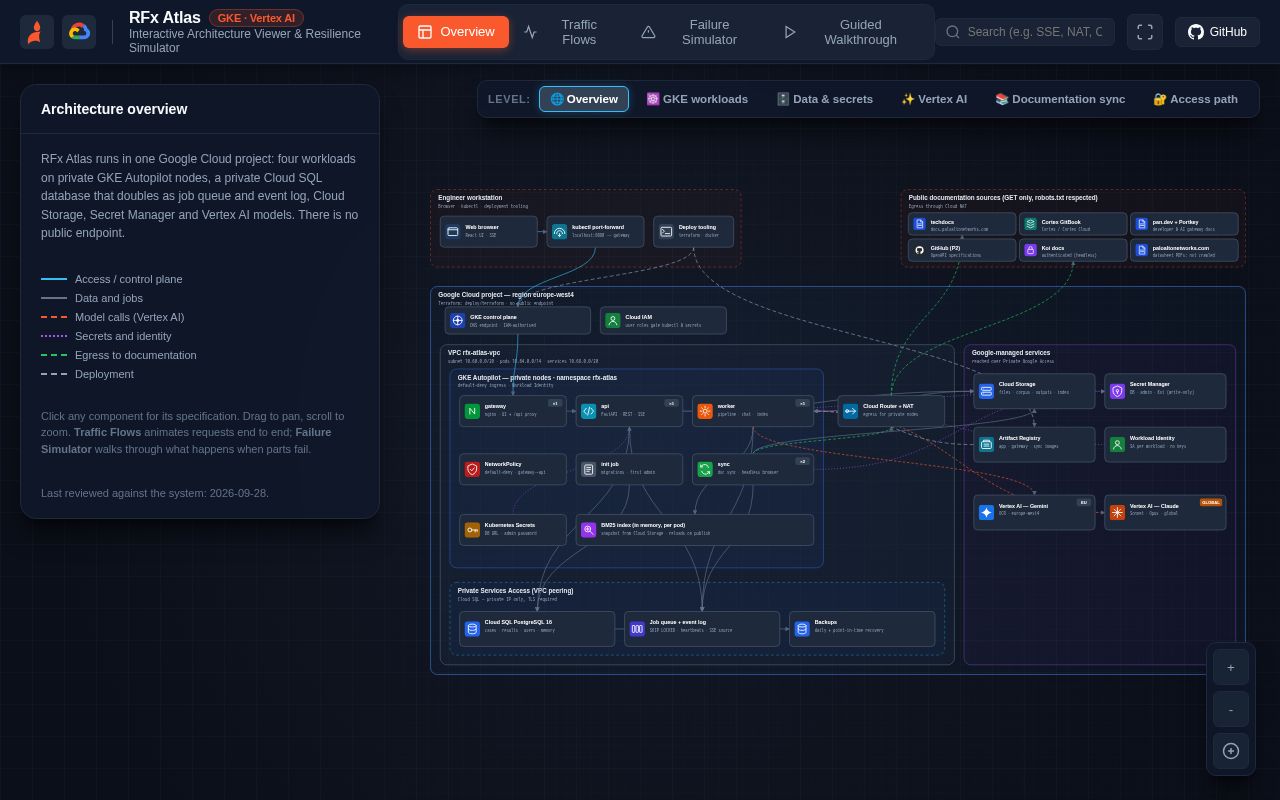Screen dimensions: 1280x800
Task: Click the Job queue + event log icon
Action: [637, 629]
